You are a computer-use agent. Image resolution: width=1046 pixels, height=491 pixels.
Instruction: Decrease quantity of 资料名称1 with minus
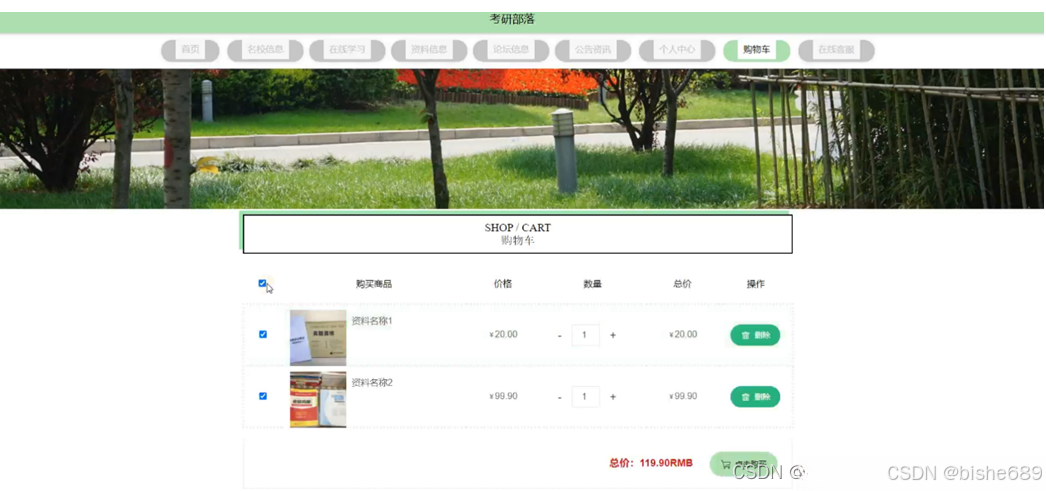click(560, 336)
